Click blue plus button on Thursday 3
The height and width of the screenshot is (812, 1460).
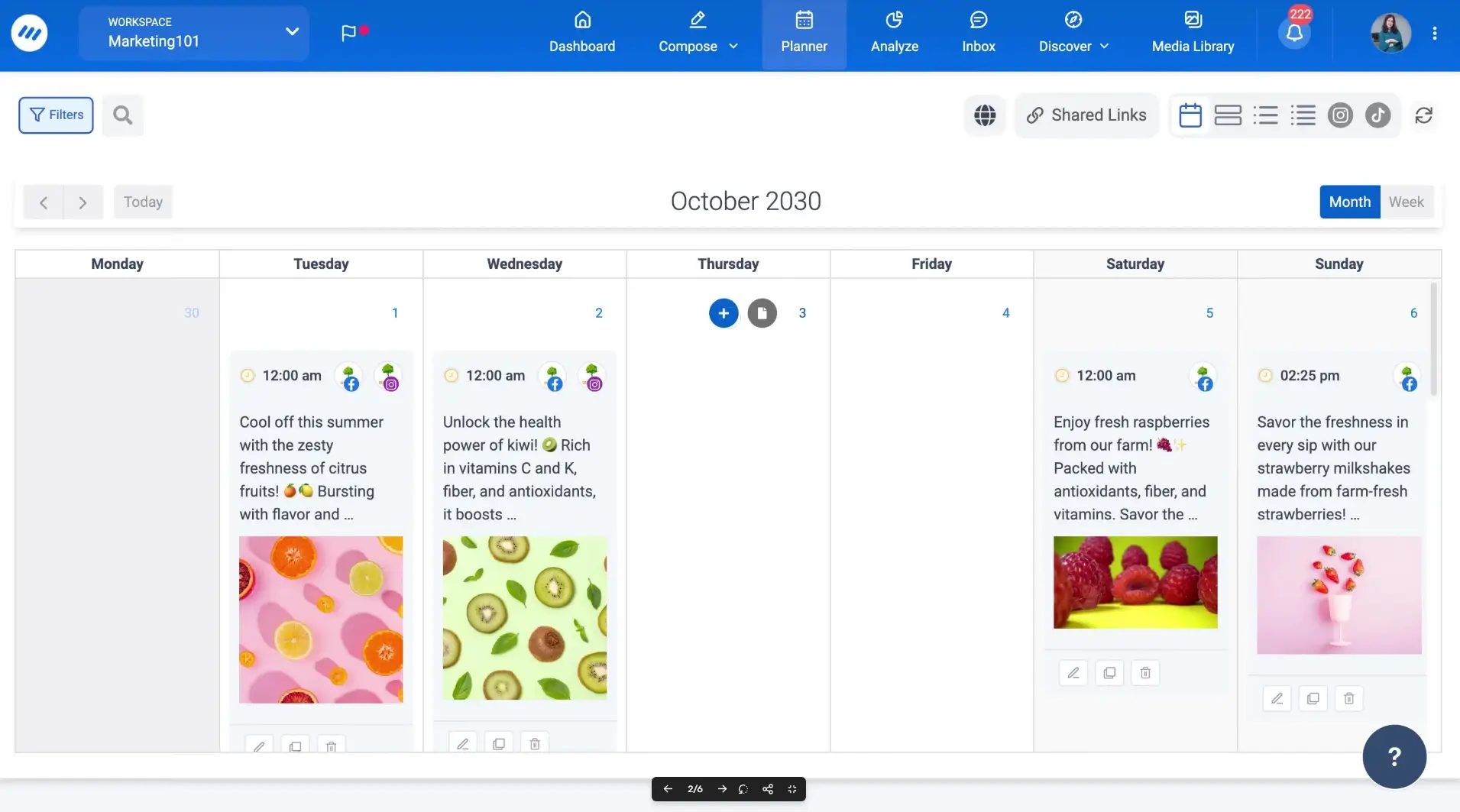point(723,313)
